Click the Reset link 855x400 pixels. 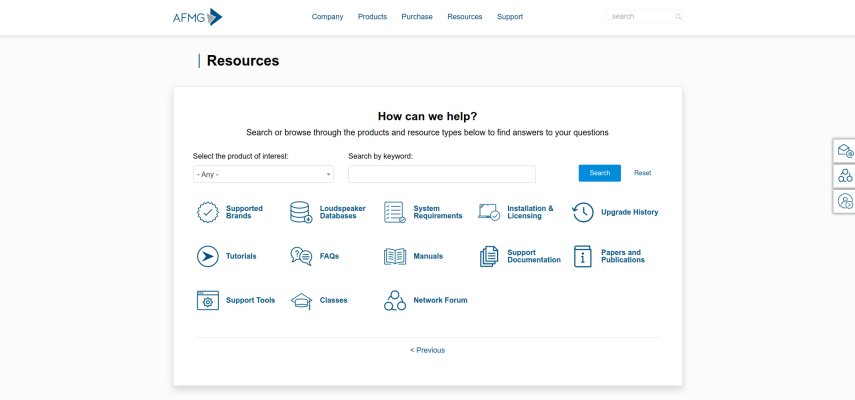tap(642, 173)
